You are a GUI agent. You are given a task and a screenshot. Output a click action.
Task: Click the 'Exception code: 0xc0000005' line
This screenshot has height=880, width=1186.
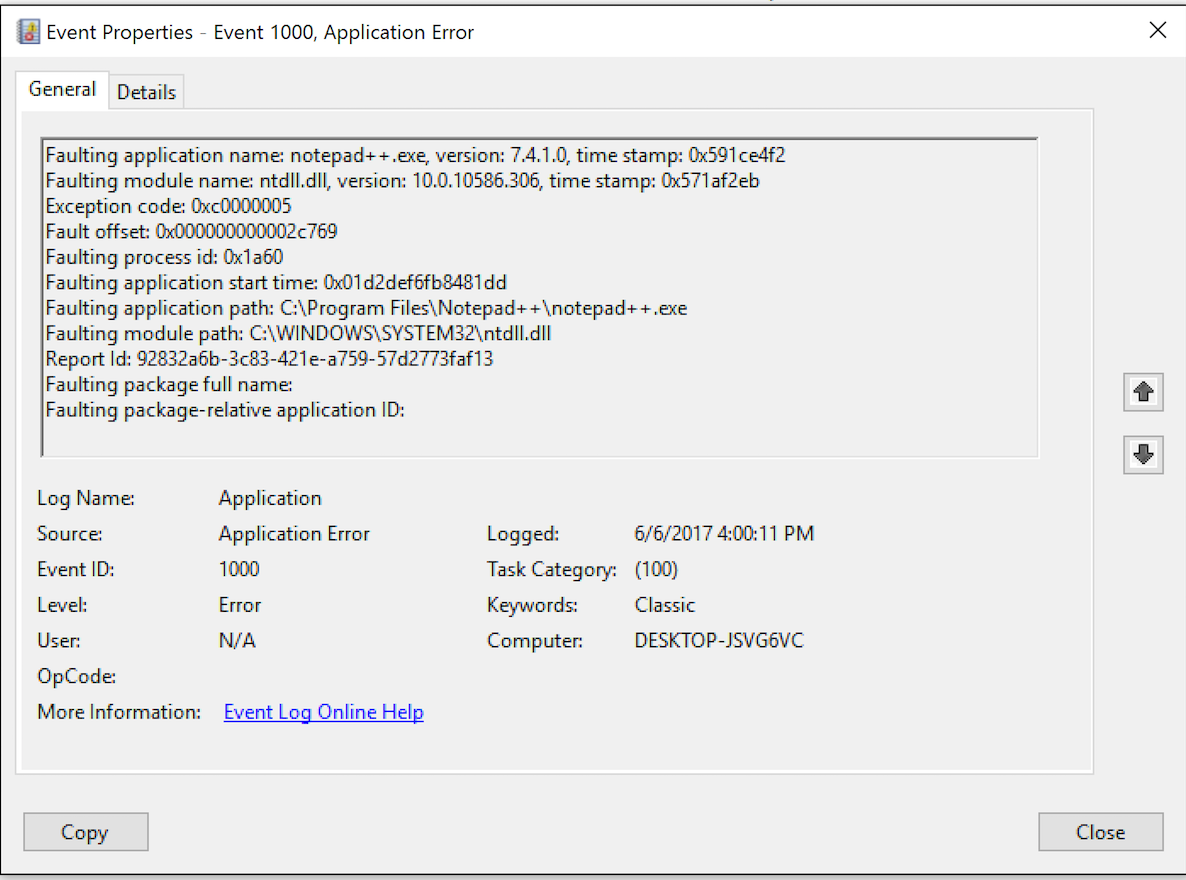tap(168, 206)
